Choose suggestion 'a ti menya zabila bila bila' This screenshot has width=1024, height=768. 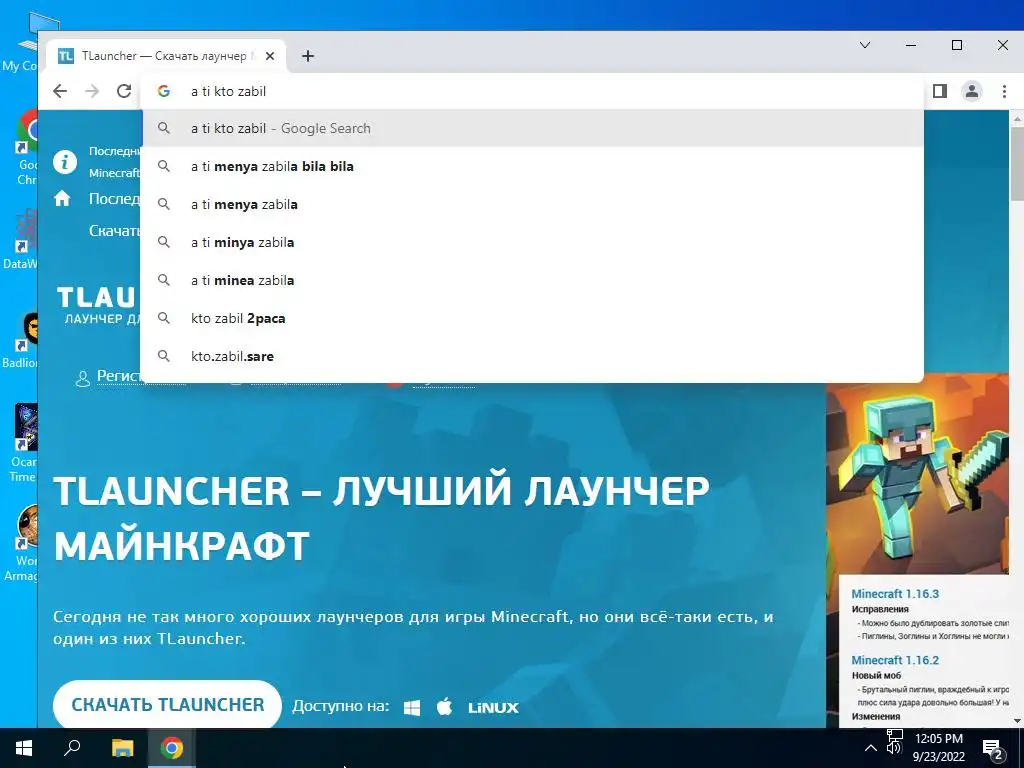(x=532, y=167)
